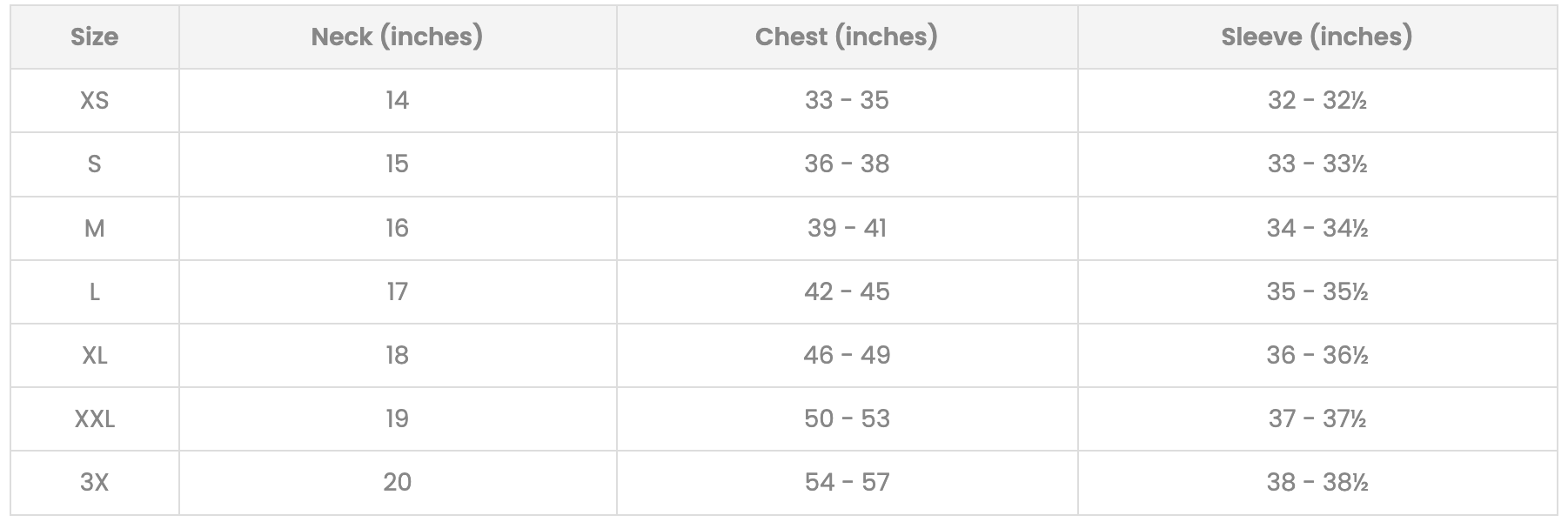Click chest range 39 - 41 cell
This screenshot has width=1568, height=522.
coord(847,228)
